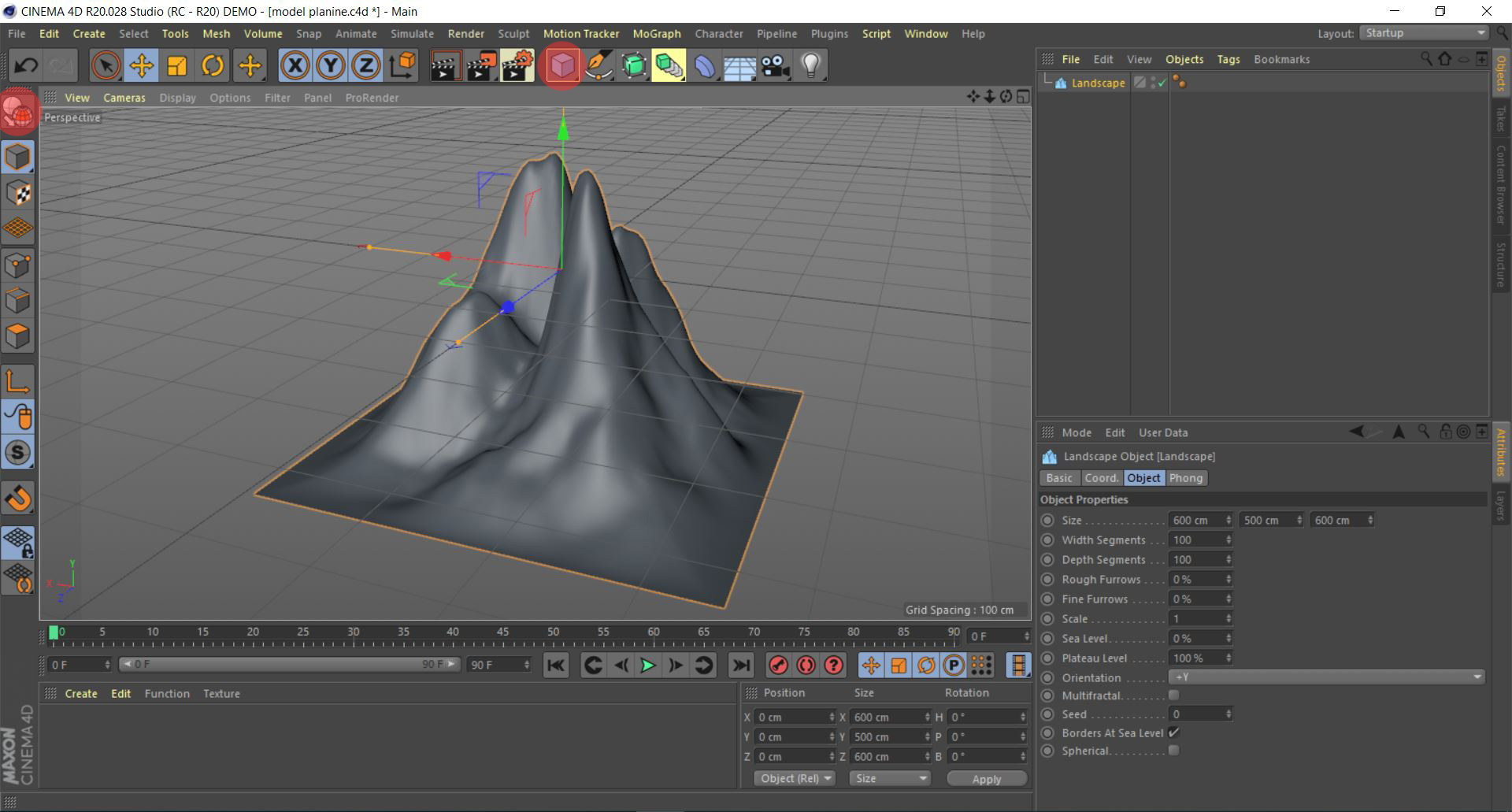Switch to Model mode
Image resolution: width=1512 pixels, height=812 pixels.
pos(18,157)
